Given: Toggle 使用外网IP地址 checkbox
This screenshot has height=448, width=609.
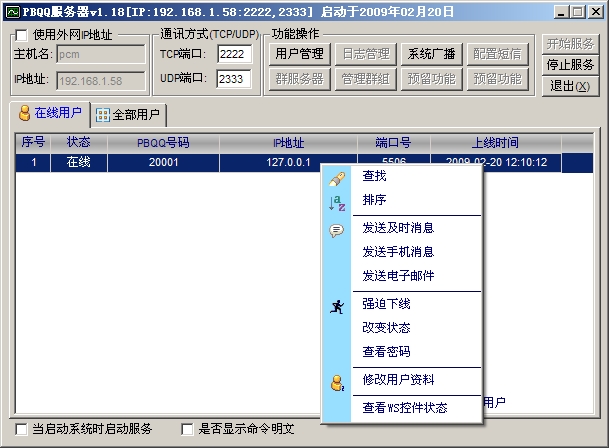Looking at the screenshot, I should [x=21, y=36].
